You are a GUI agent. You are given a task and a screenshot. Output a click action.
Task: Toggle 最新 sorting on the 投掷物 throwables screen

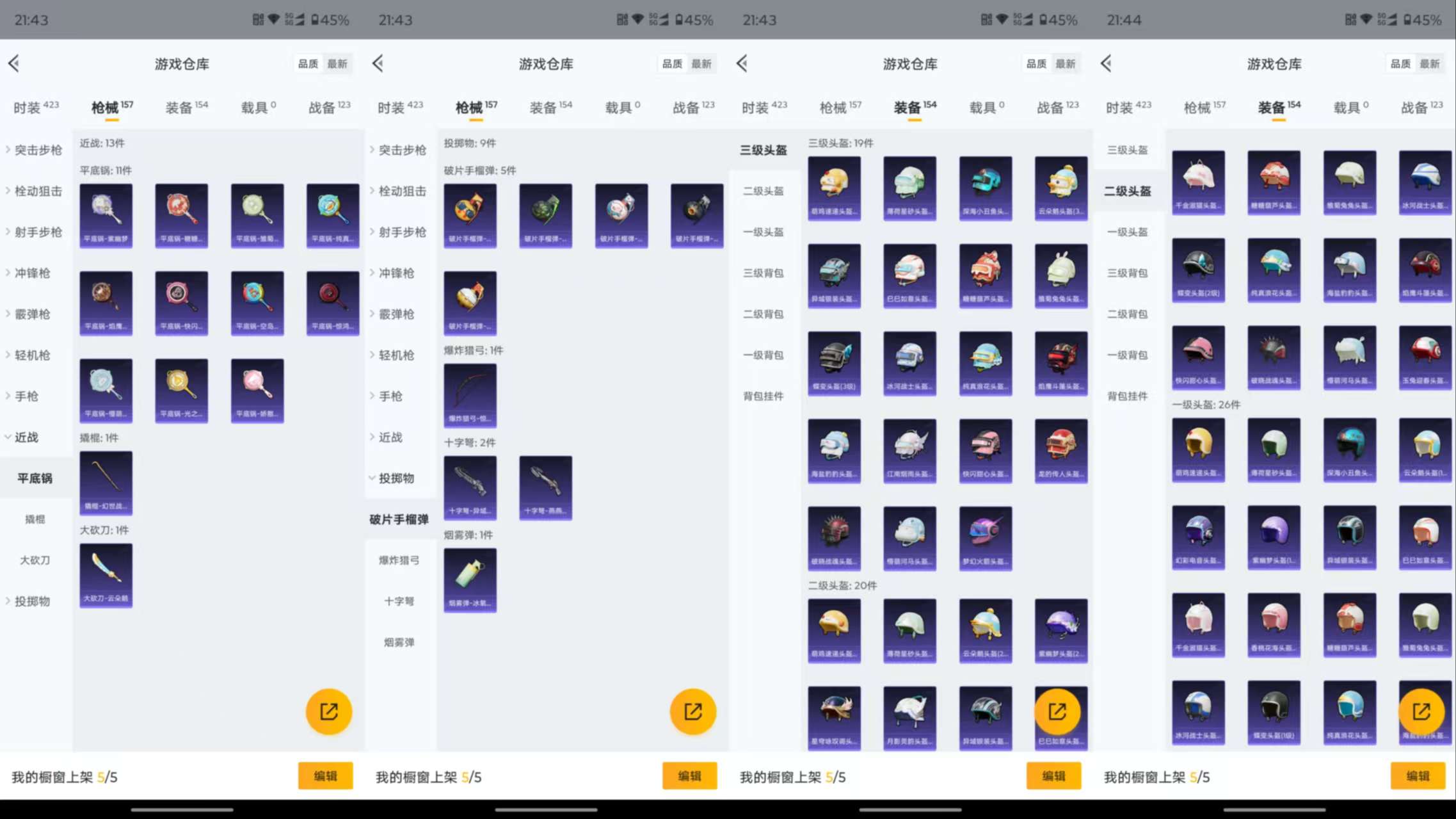pyautogui.click(x=701, y=63)
